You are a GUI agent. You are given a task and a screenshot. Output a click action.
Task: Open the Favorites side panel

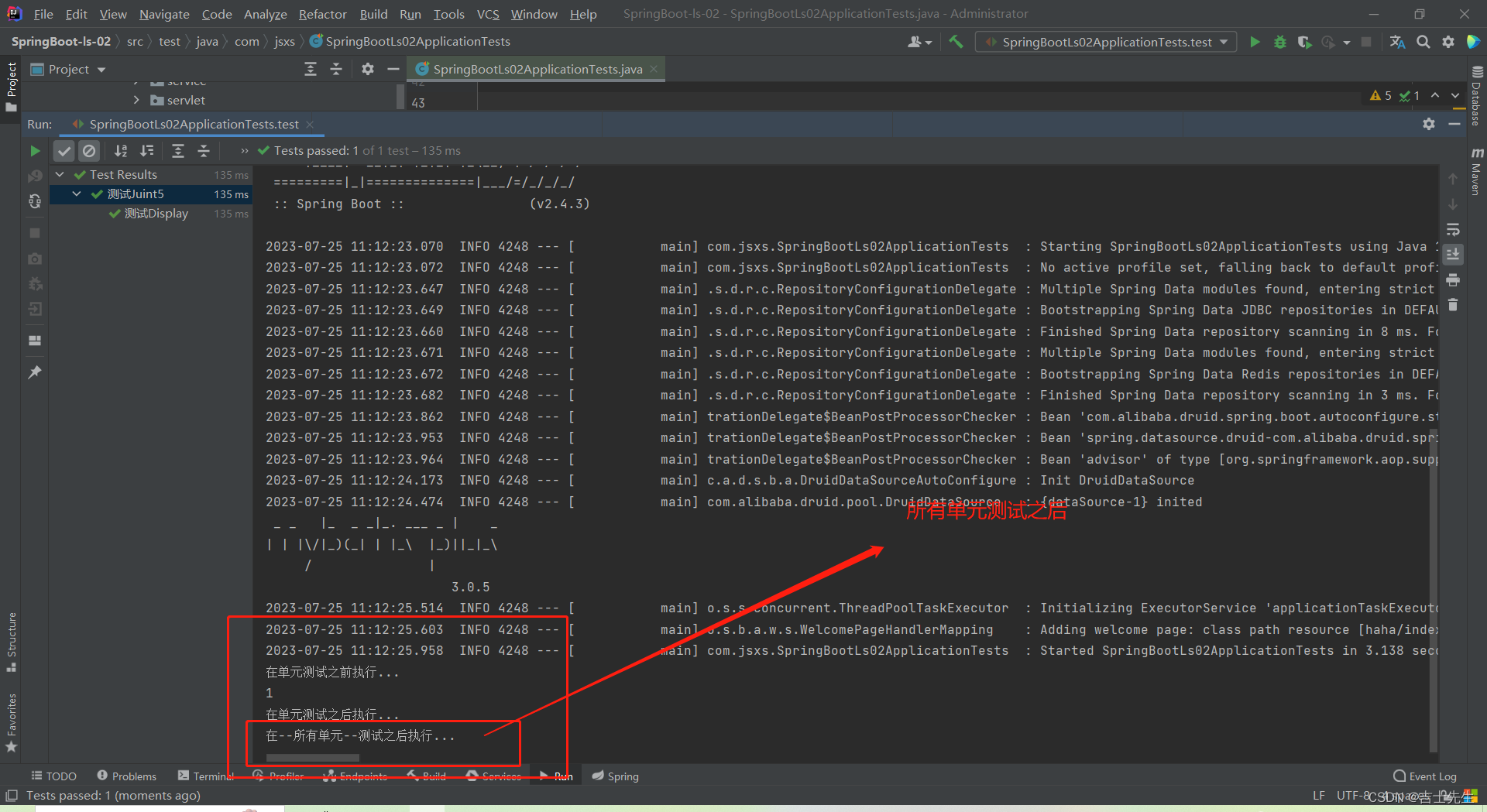(x=12, y=722)
